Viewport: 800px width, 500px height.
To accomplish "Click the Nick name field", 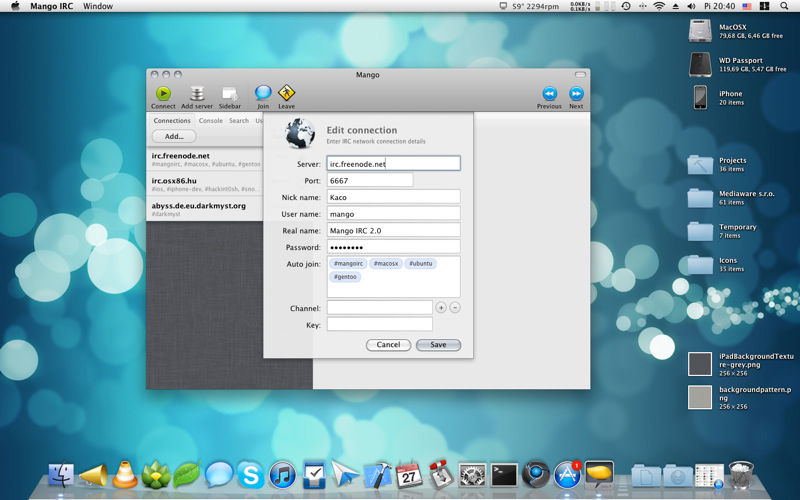I will coord(393,197).
